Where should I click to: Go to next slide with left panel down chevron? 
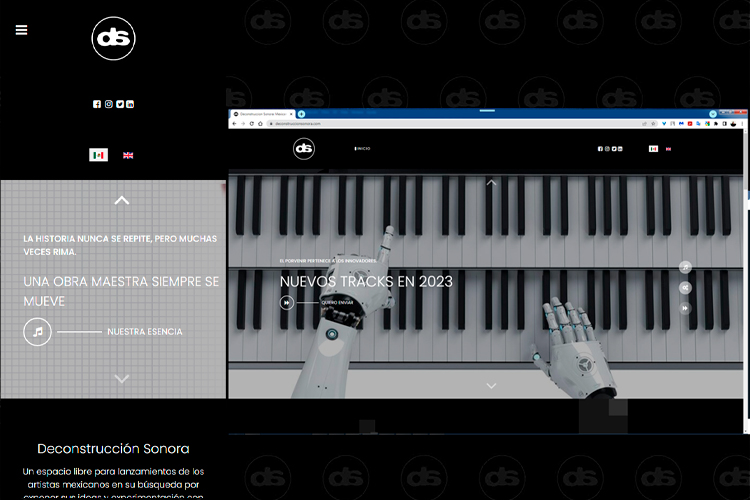pyautogui.click(x=122, y=378)
